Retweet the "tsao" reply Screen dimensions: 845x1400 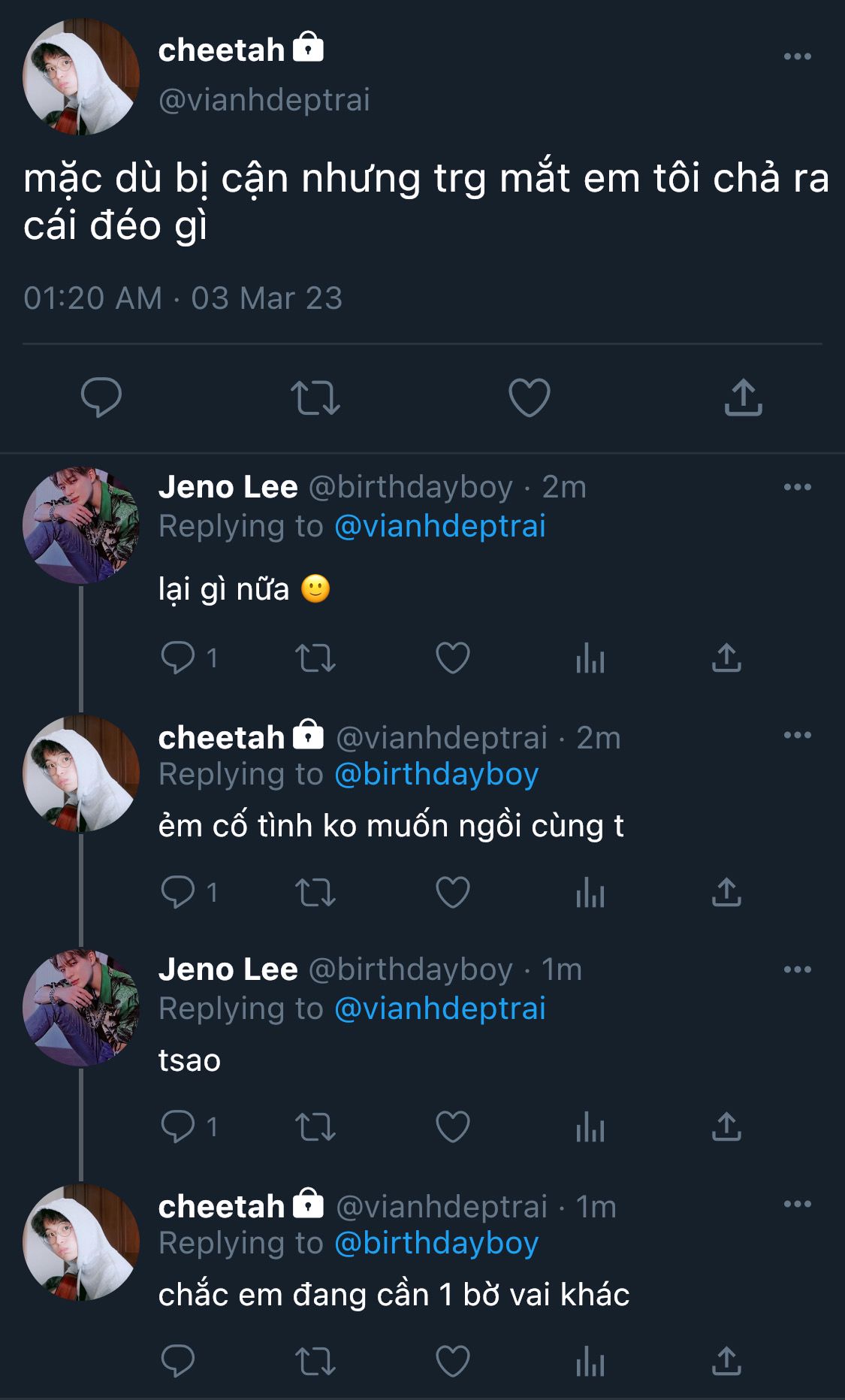pyautogui.click(x=315, y=1127)
